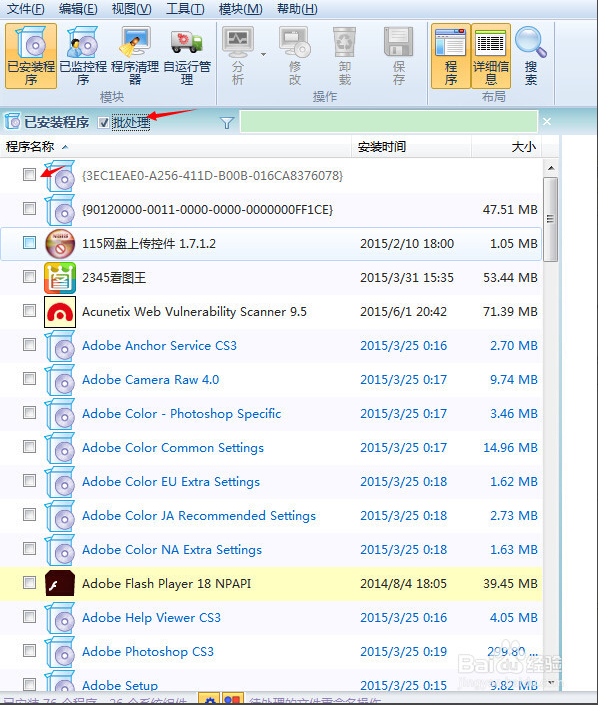598x705 pixels.
Task: Click the Acunetix Web Vulnerability Scanner icon
Action: (60, 312)
